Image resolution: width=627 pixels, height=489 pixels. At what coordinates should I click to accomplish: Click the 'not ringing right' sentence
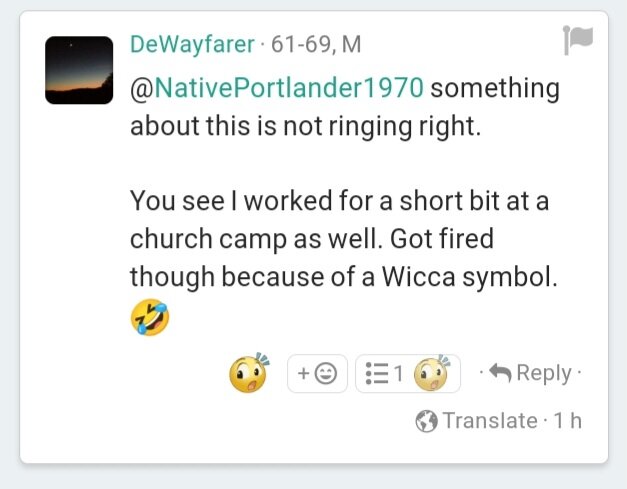click(306, 126)
